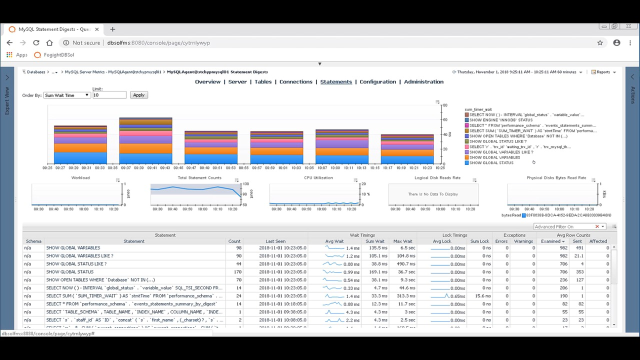640x360 pixels.
Task: Open the Physical Disks Bytes Read Rate chart icon
Action: click(594, 180)
